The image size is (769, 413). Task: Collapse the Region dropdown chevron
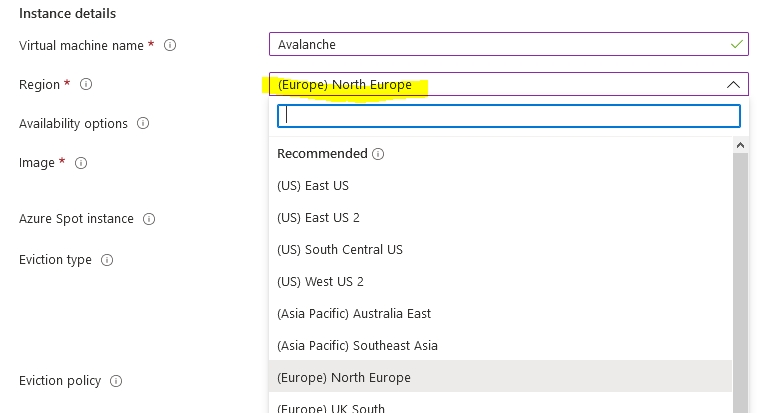(733, 85)
